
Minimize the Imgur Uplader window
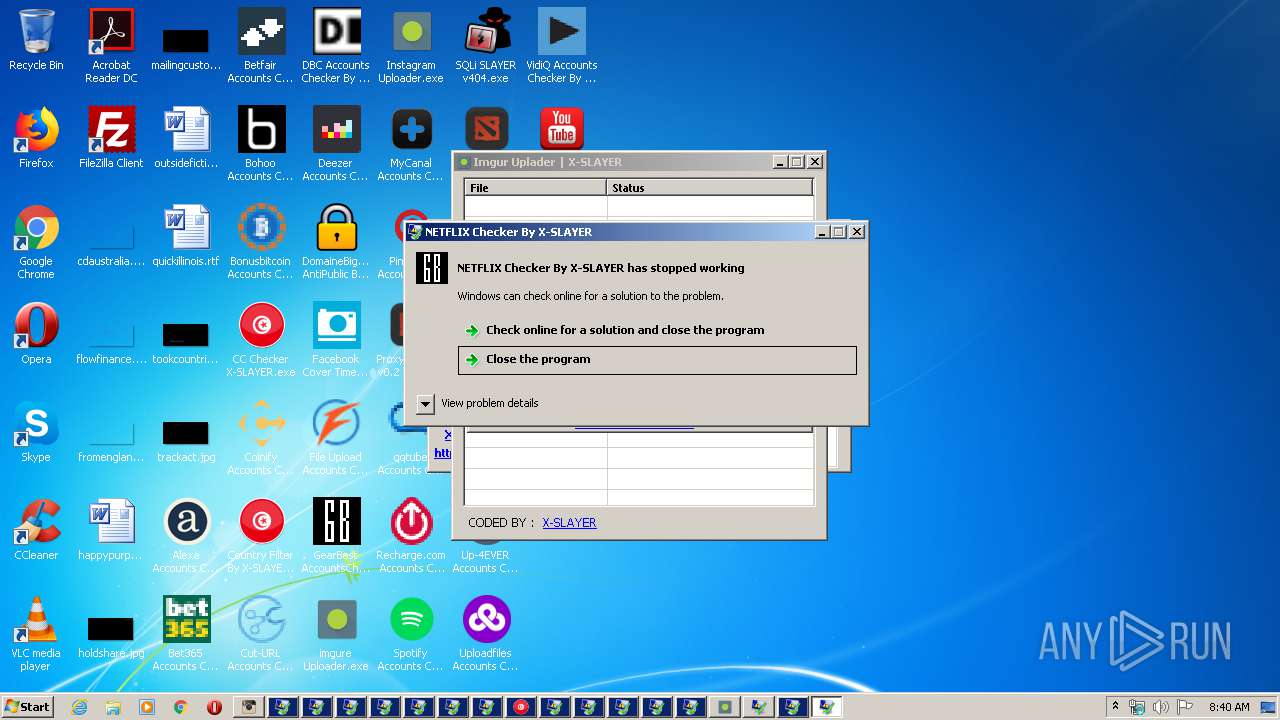[x=780, y=162]
